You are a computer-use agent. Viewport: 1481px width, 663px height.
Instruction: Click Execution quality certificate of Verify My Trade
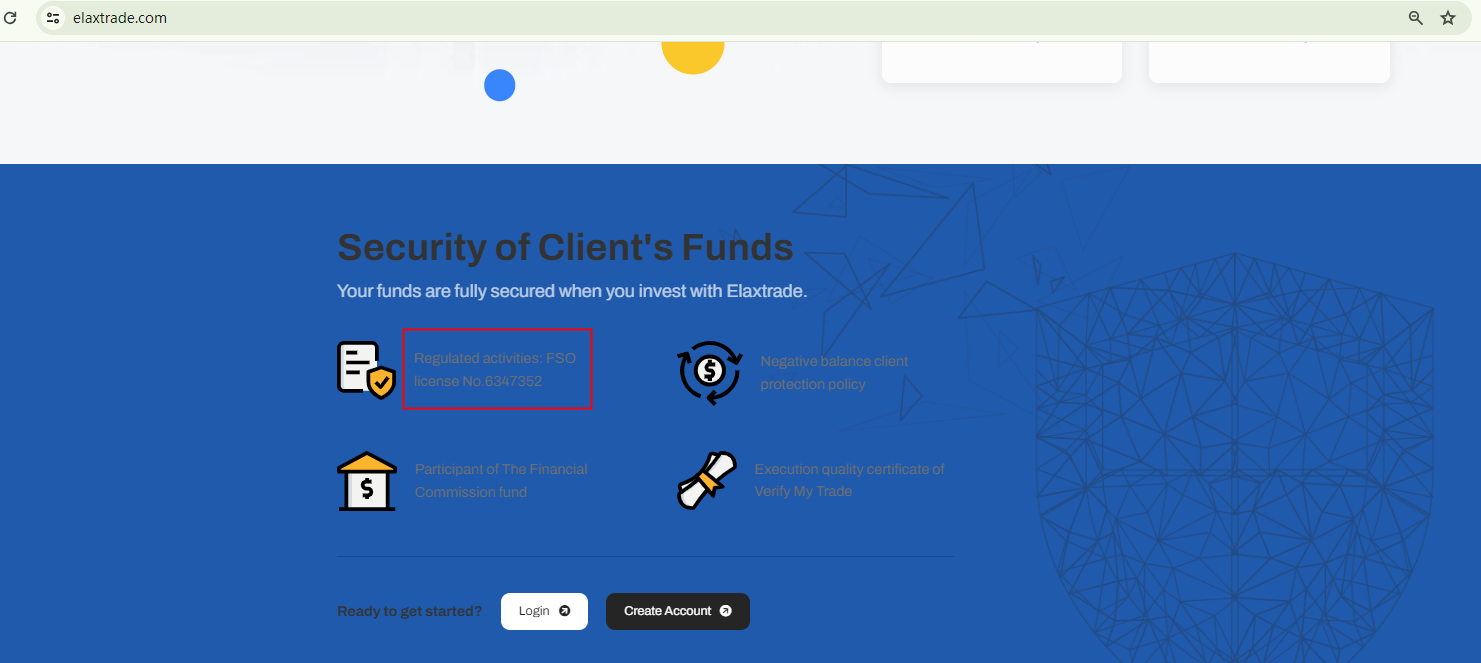coord(849,480)
